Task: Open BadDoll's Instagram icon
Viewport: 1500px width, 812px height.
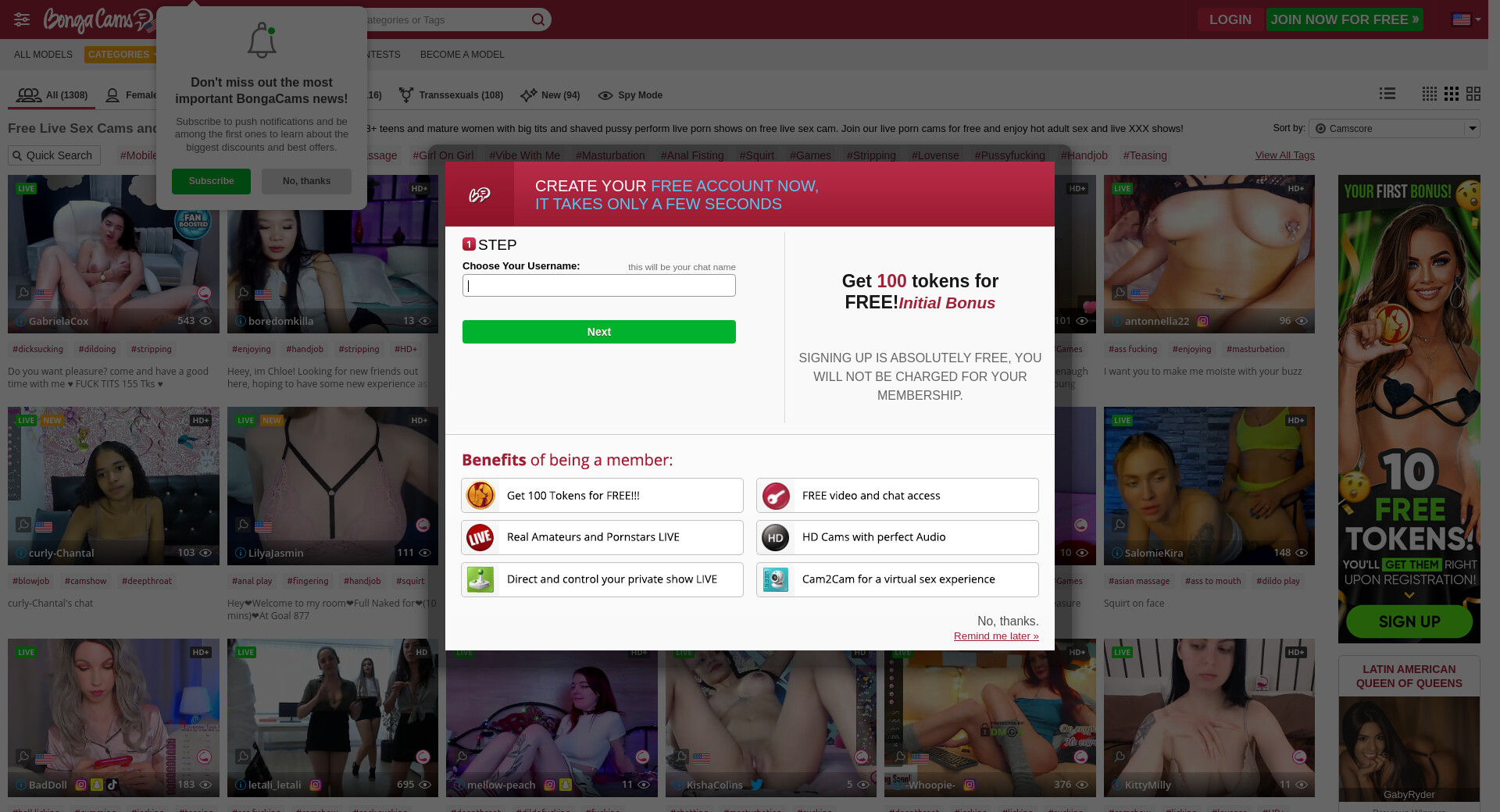Action: [x=80, y=785]
